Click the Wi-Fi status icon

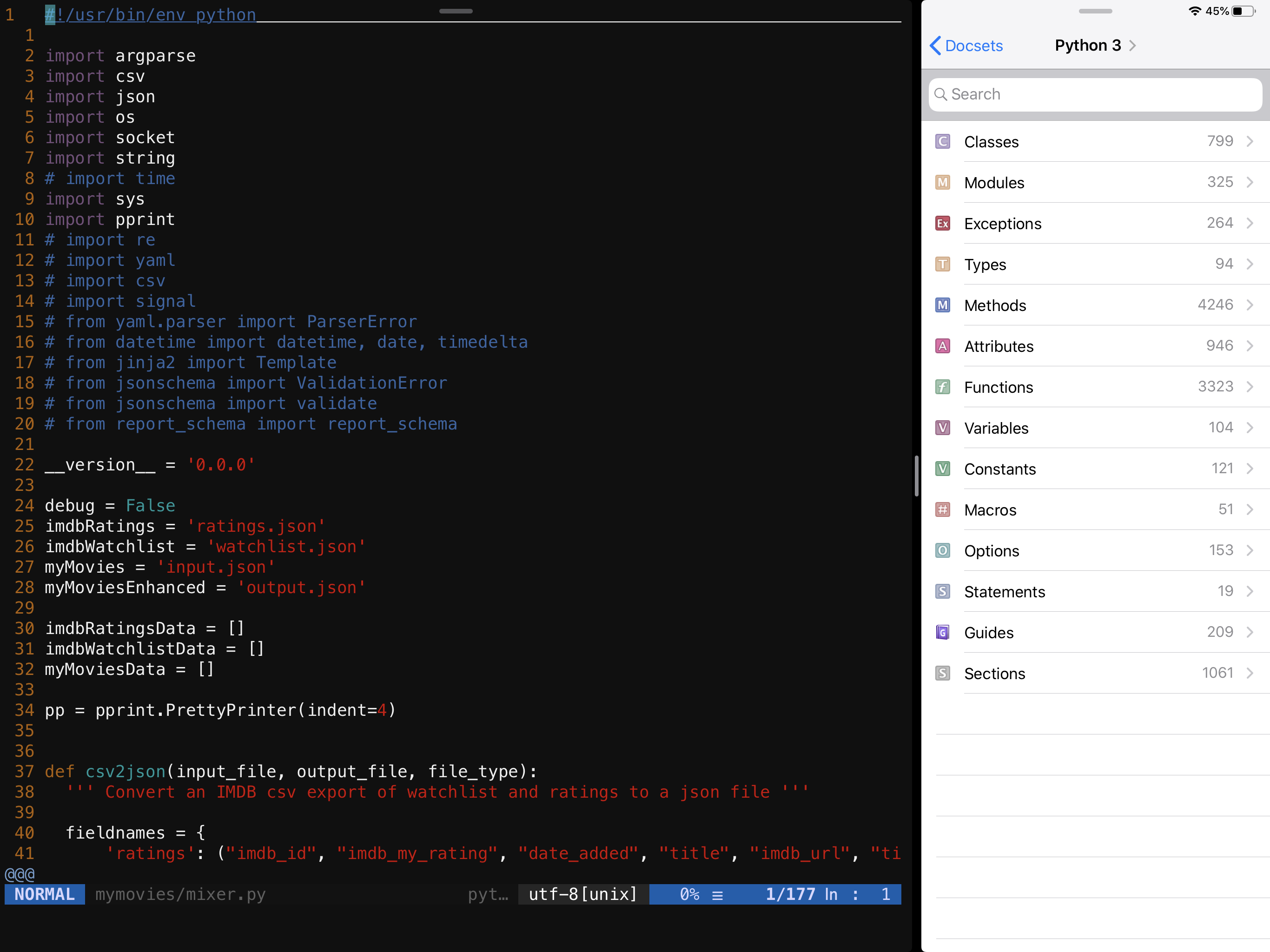(x=1195, y=10)
